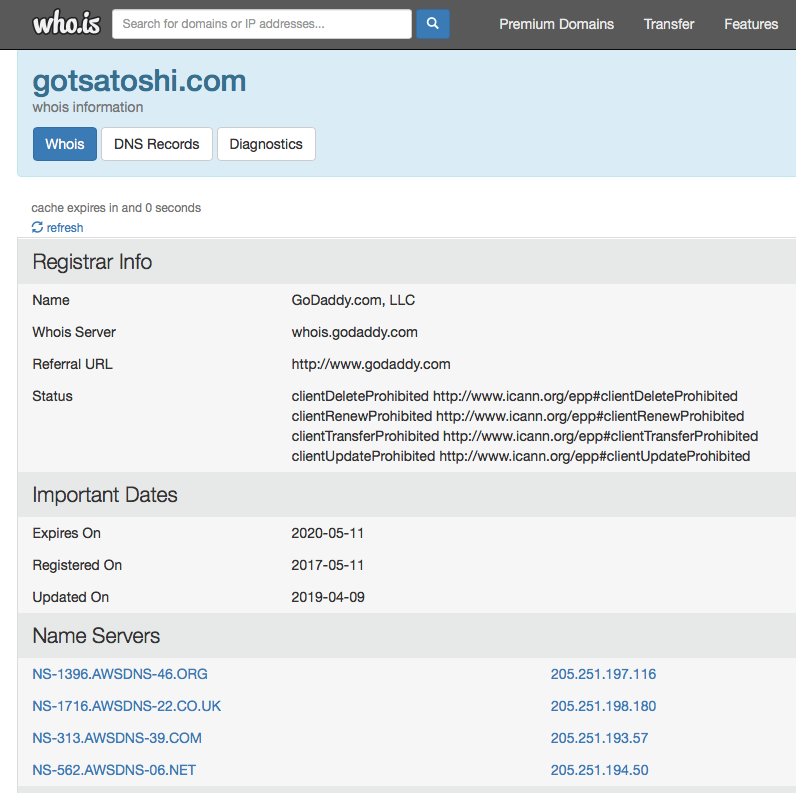Click the Status label
This screenshot has width=796, height=793.
coord(52,396)
